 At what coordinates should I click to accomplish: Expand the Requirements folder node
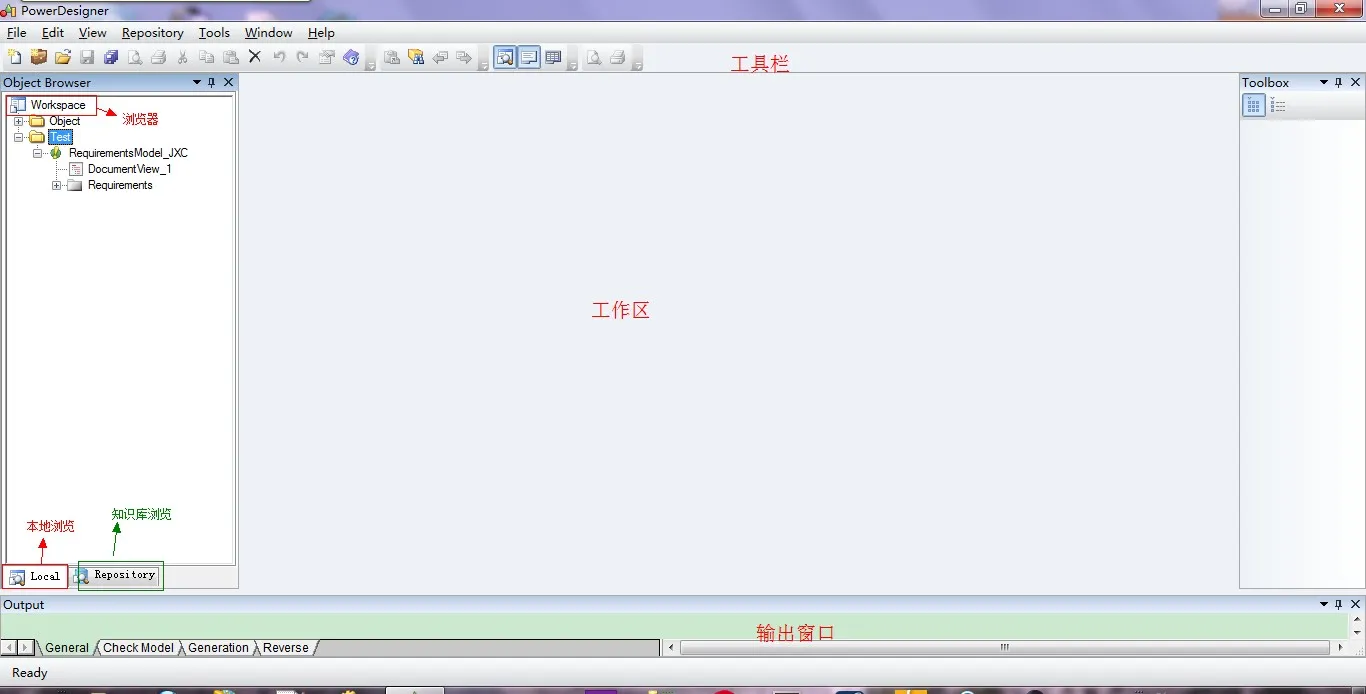point(57,185)
